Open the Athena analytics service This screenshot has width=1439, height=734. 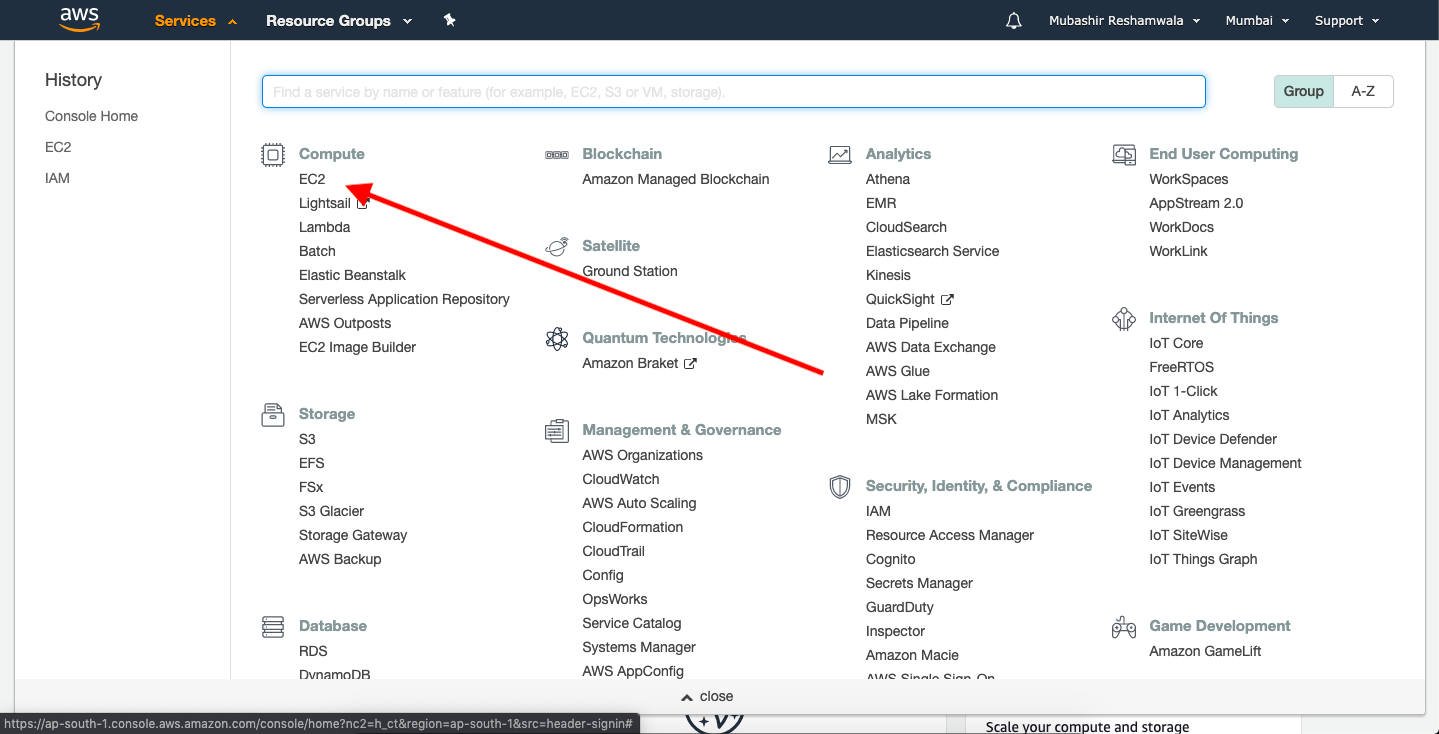888,179
